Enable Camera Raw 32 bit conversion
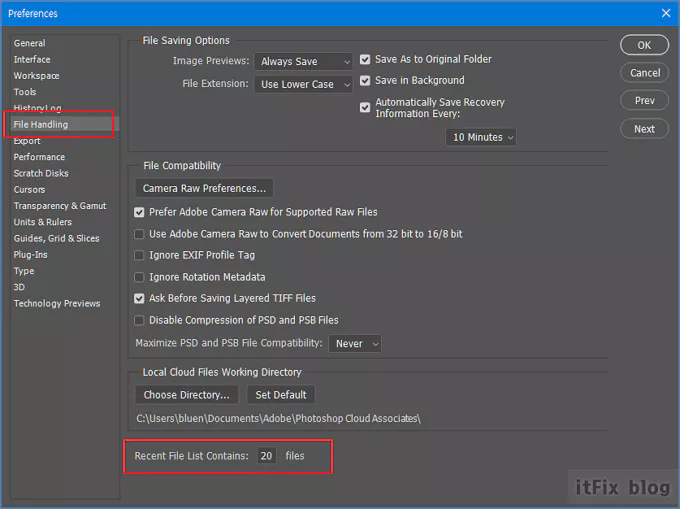The width and height of the screenshot is (680, 509). pos(139,234)
